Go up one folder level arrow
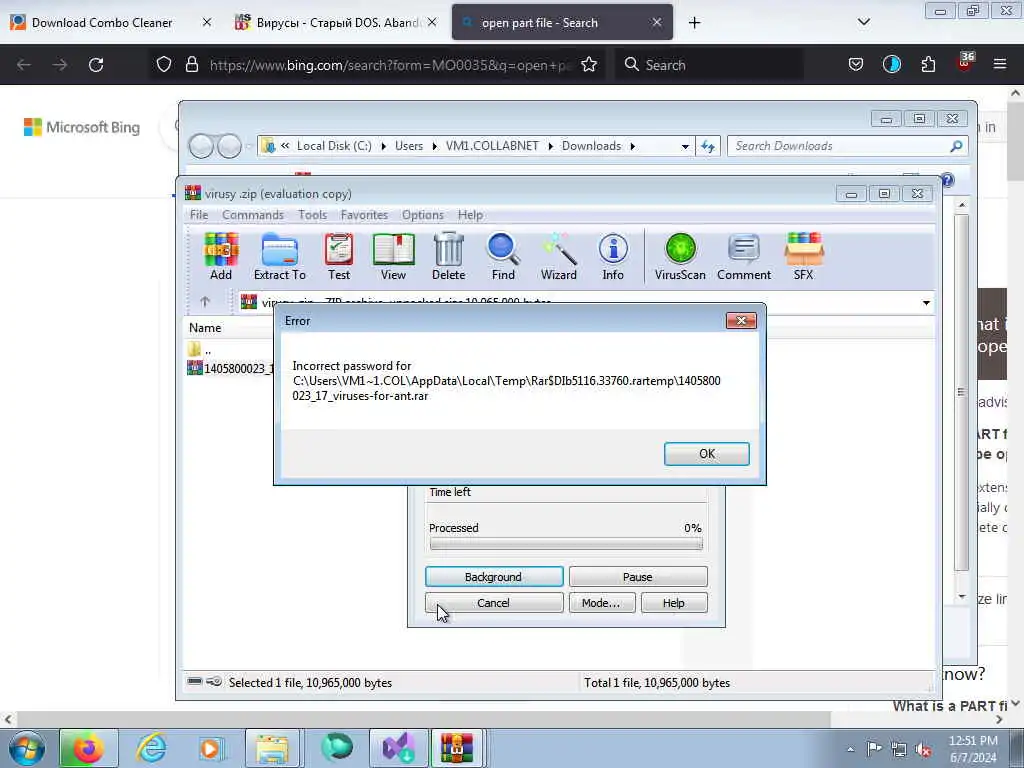 coord(205,302)
